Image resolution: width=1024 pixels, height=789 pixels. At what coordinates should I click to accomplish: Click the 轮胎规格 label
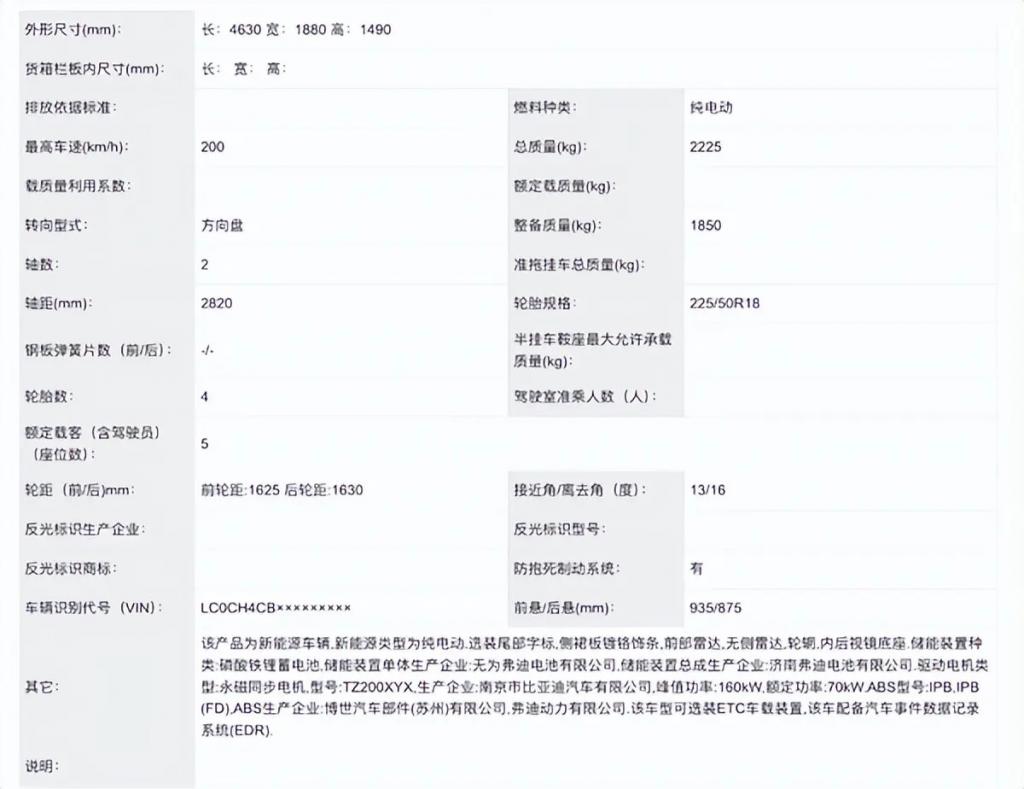[x=545, y=303]
